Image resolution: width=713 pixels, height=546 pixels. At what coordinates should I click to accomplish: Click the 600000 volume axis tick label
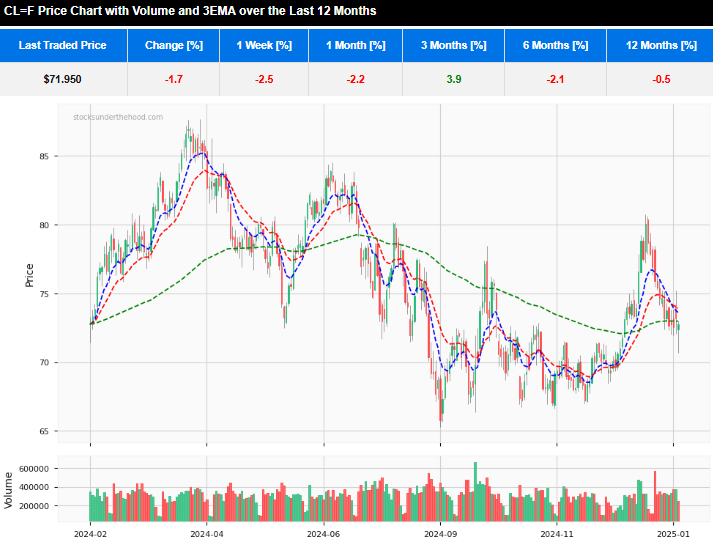tap(34, 469)
